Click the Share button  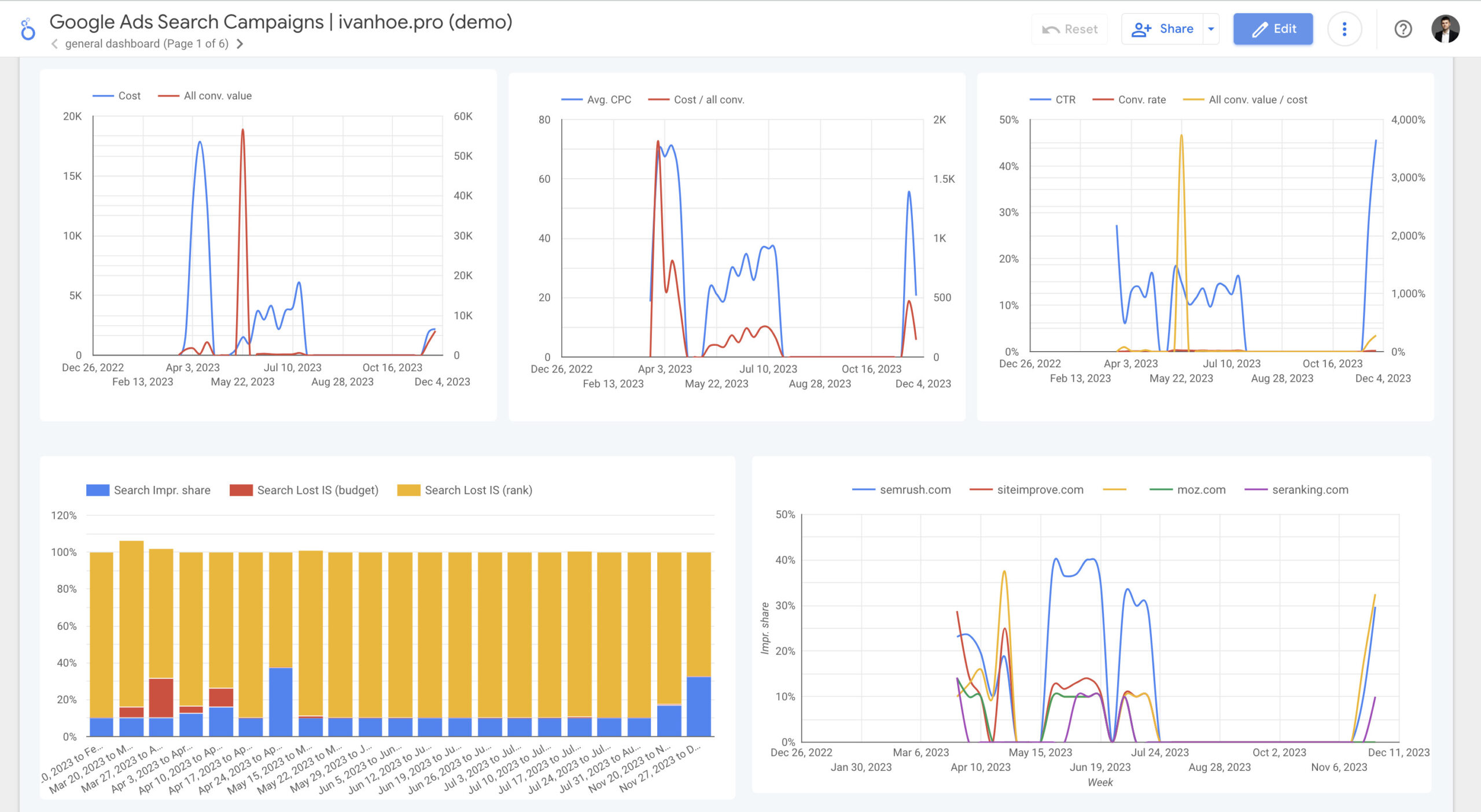click(1162, 29)
